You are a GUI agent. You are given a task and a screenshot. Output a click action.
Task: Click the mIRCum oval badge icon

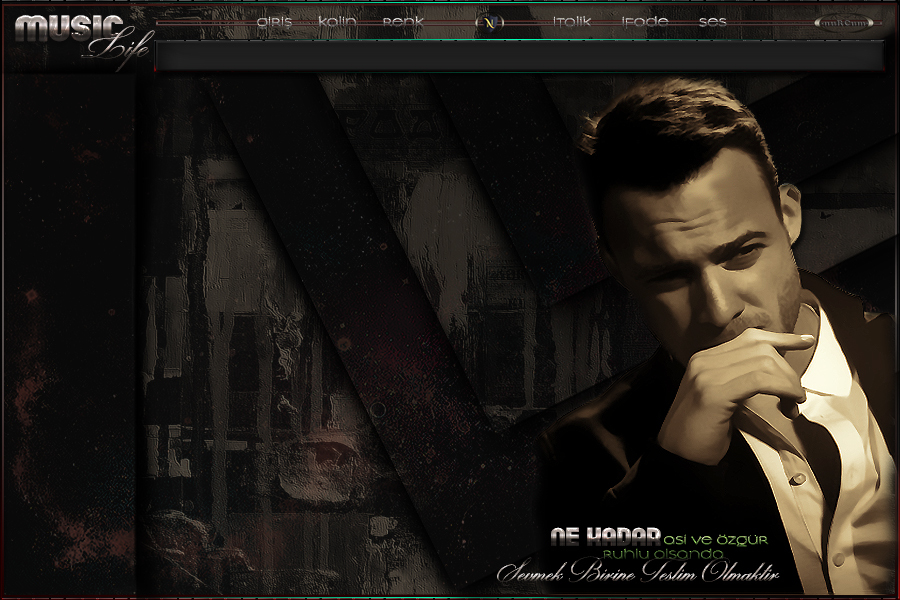pyautogui.click(x=843, y=22)
